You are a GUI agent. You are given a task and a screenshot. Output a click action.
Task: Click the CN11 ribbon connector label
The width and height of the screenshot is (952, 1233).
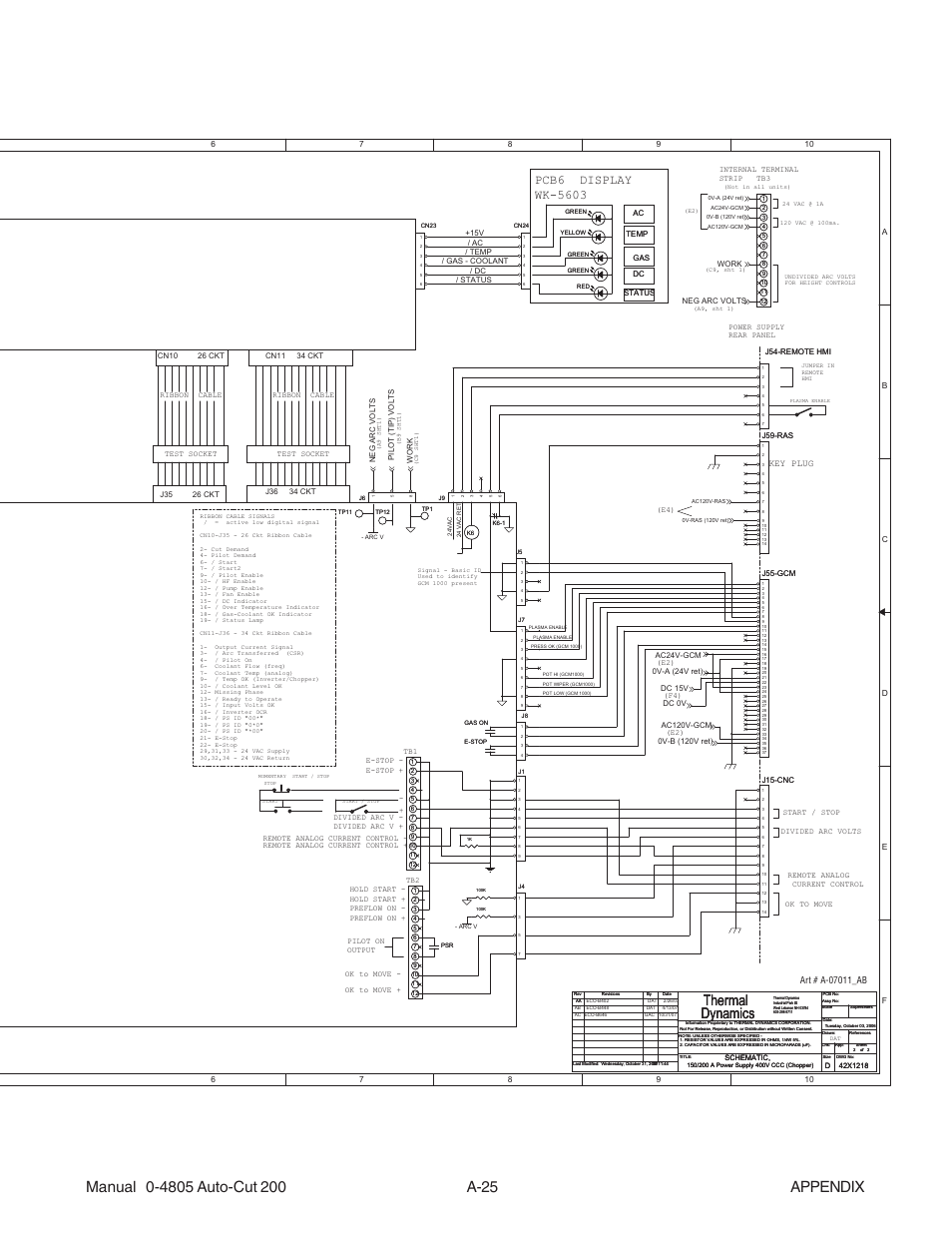(275, 356)
